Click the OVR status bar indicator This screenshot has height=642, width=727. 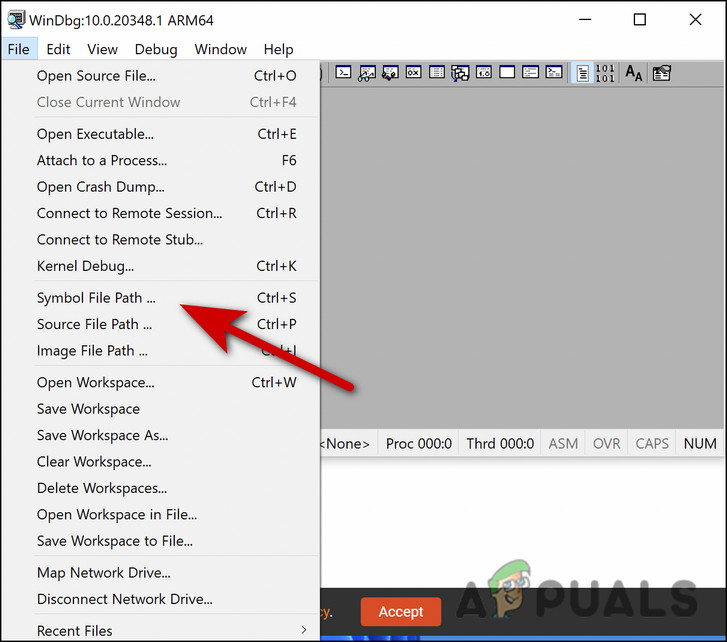click(606, 444)
